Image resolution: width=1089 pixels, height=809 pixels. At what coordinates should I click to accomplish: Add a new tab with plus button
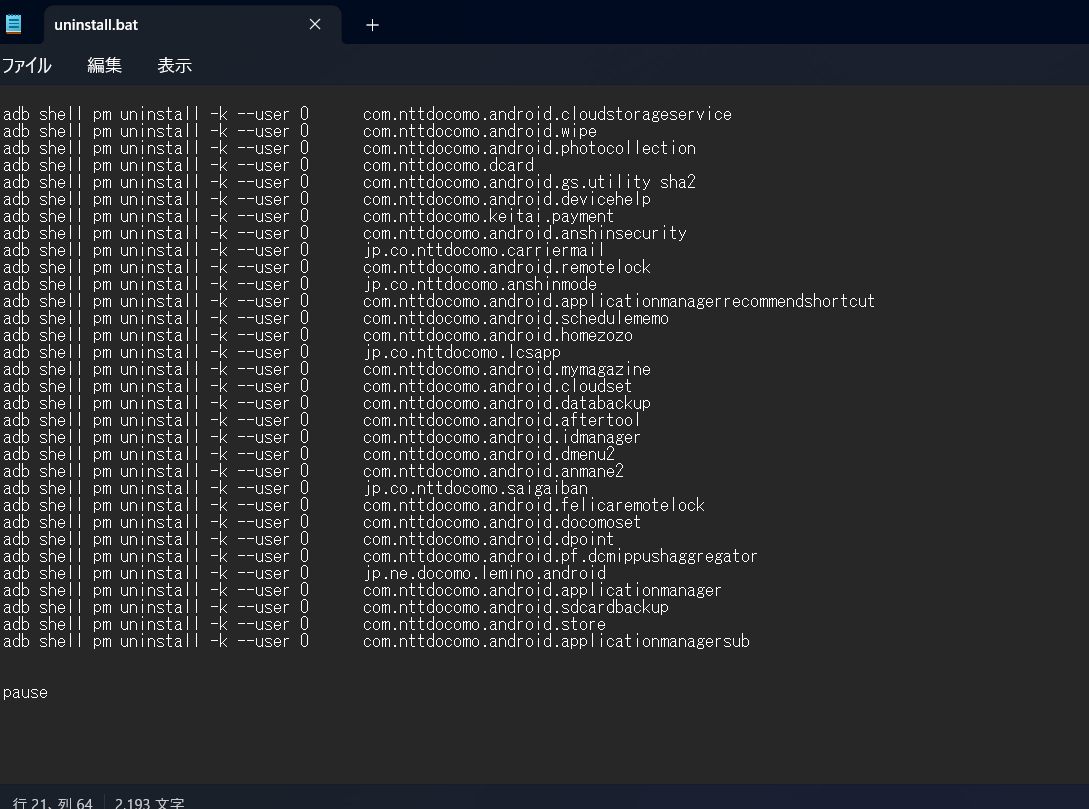click(372, 25)
